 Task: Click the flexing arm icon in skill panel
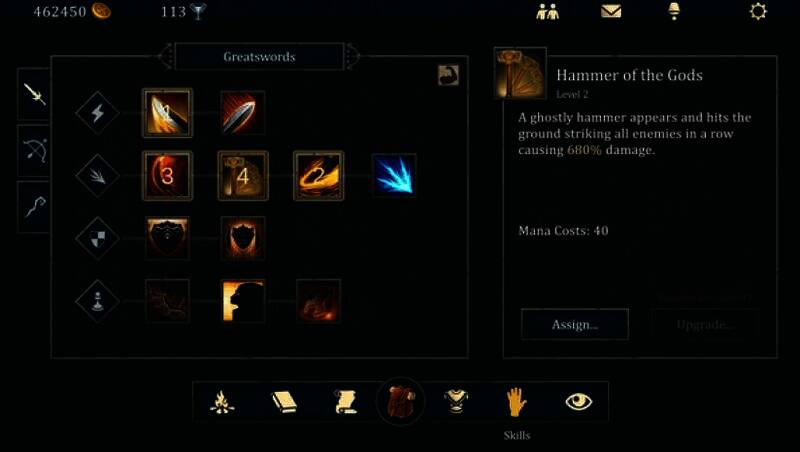[x=448, y=75]
